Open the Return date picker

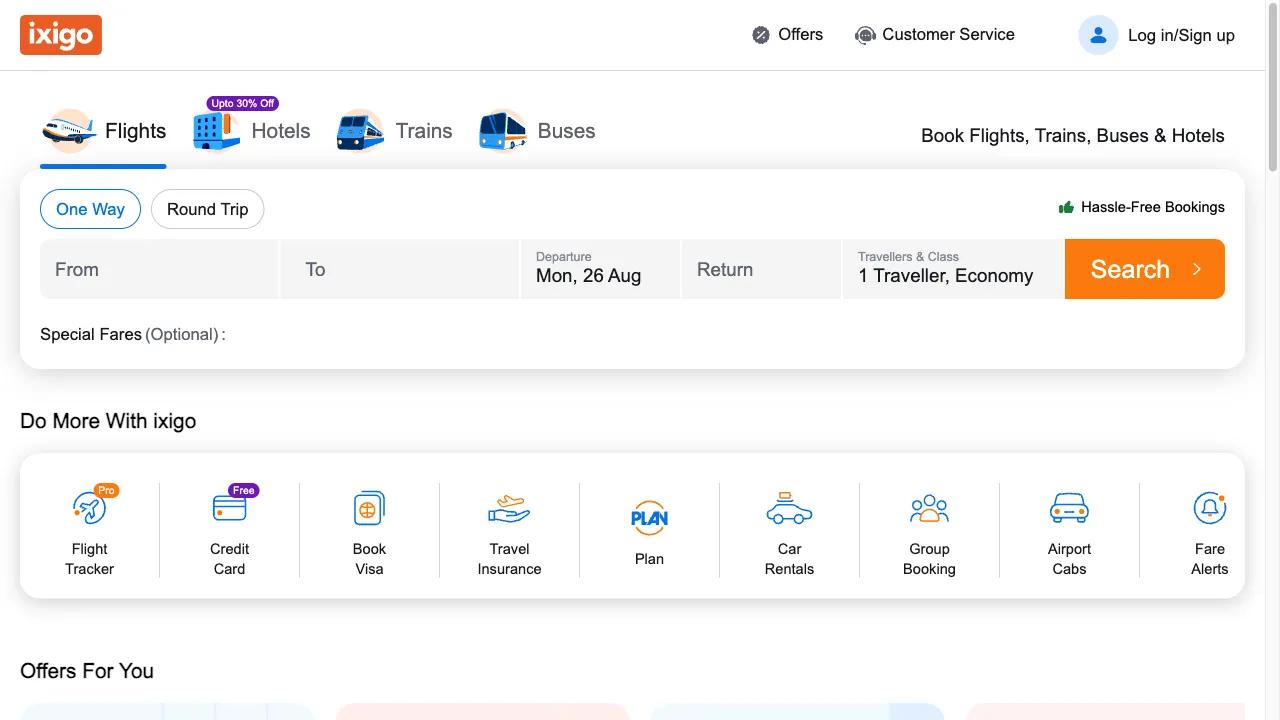coord(761,269)
